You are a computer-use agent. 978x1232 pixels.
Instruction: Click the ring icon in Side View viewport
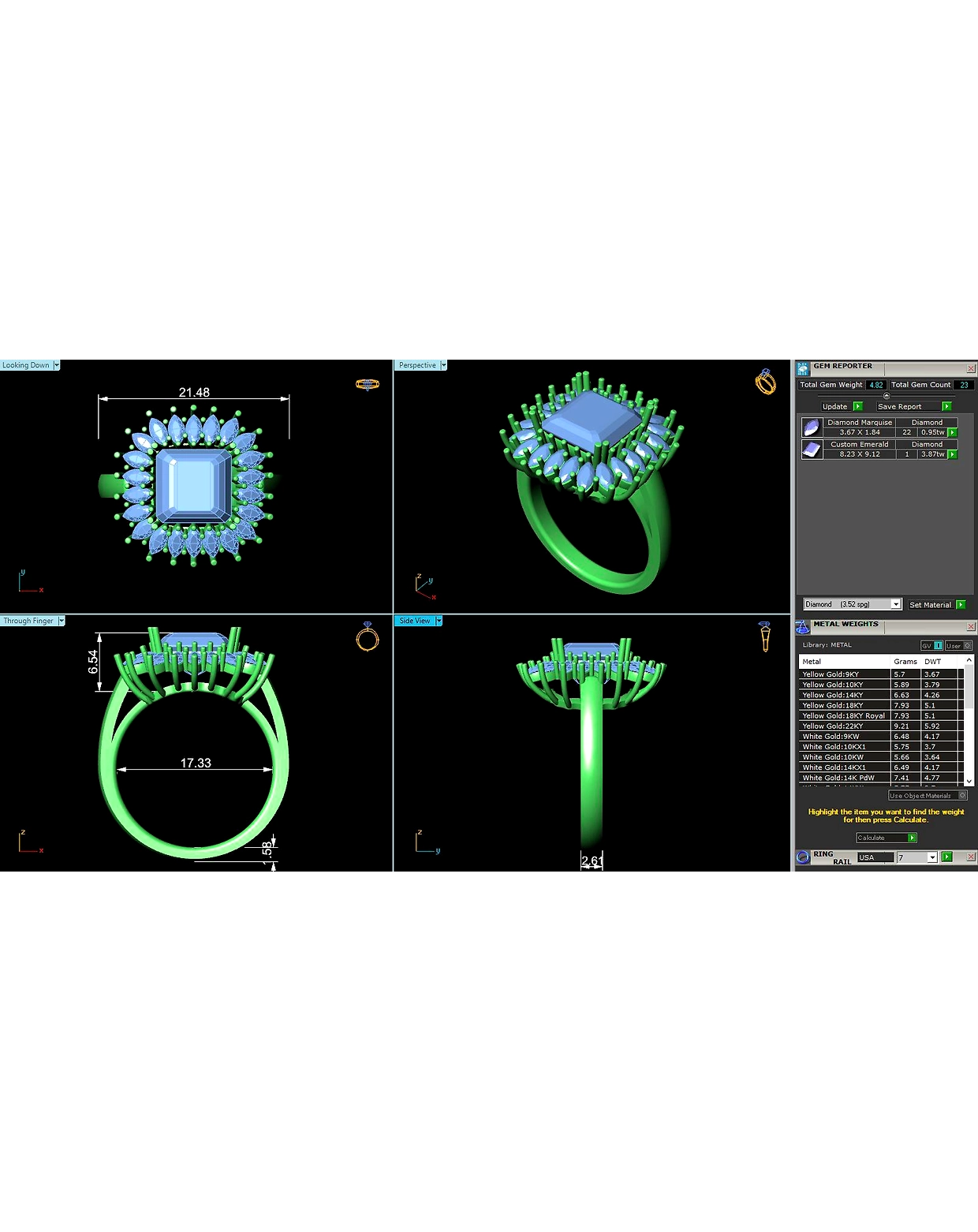[x=764, y=636]
